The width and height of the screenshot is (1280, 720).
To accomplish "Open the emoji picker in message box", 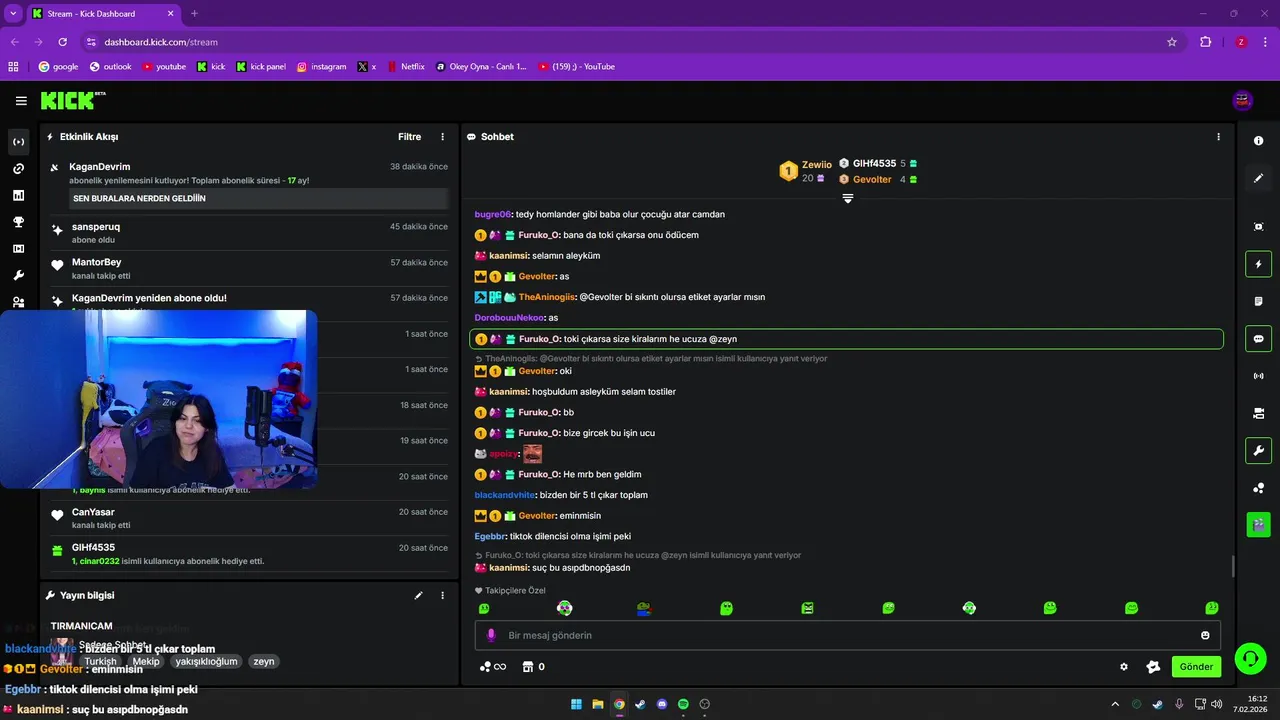I will click(x=1205, y=635).
